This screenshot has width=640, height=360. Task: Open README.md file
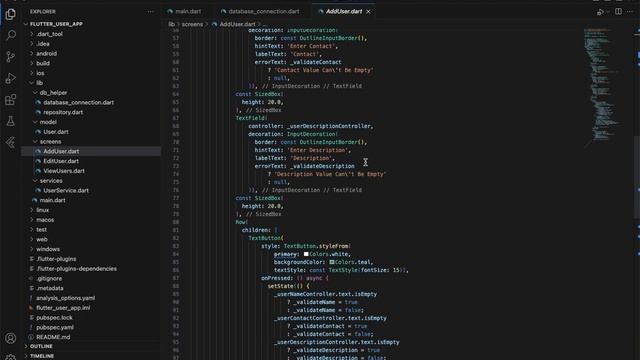click(x=53, y=337)
